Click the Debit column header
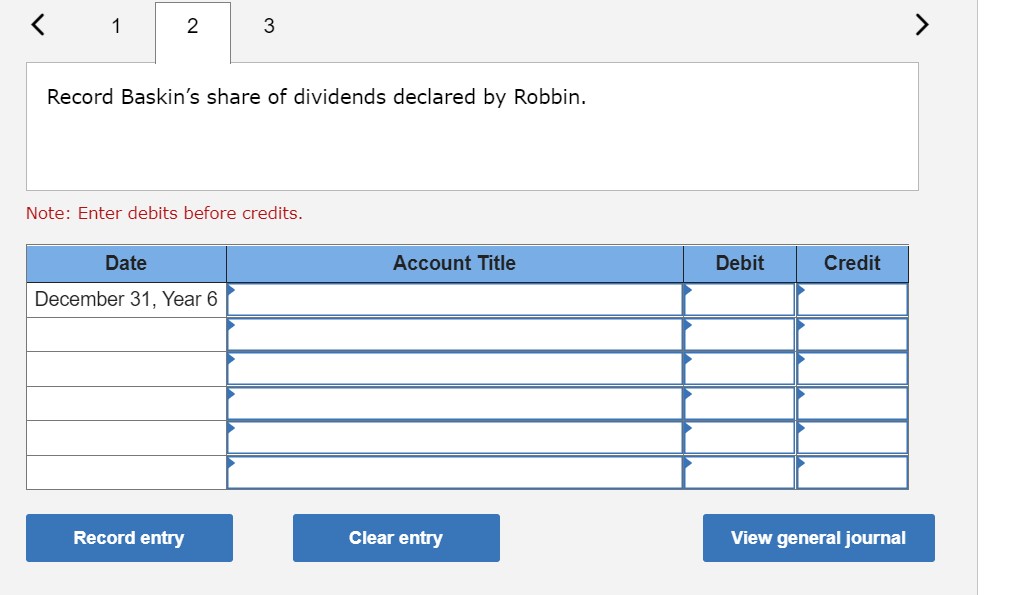The image size is (1027, 595). coord(739,263)
